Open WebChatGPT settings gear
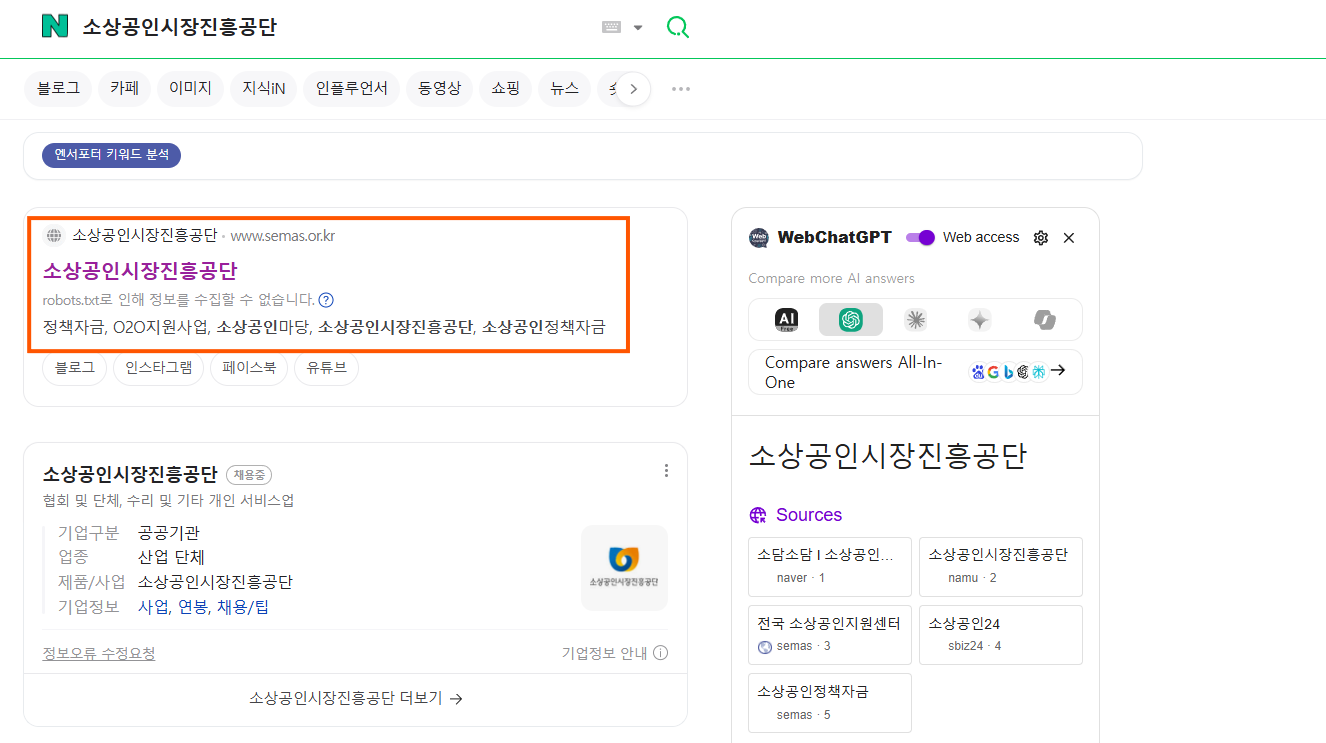Viewport: 1326px width, 743px height. (x=1040, y=238)
